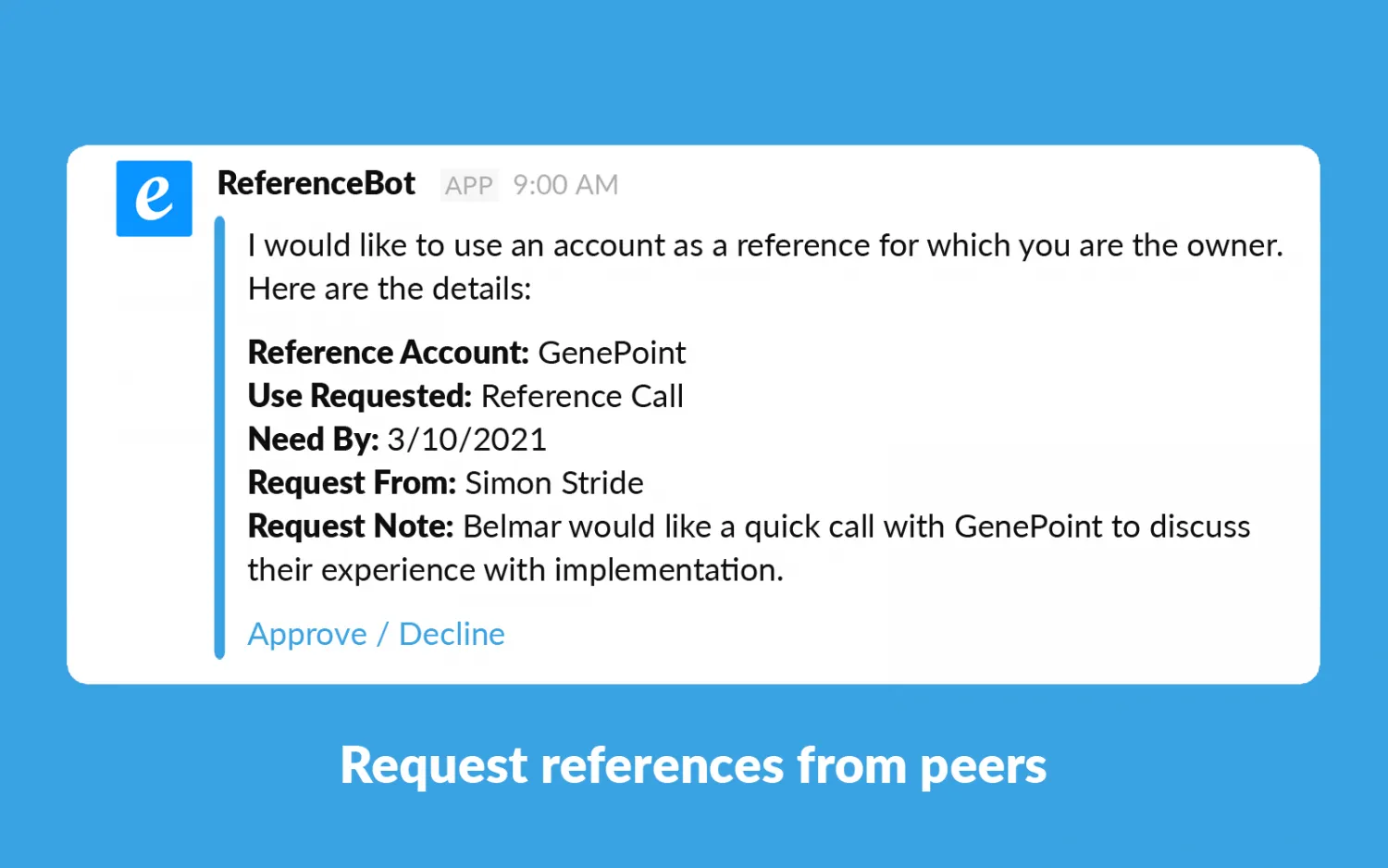Viewport: 1388px width, 868px height.
Task: Open ReferenceBot profile via its avatar
Action: (x=154, y=198)
